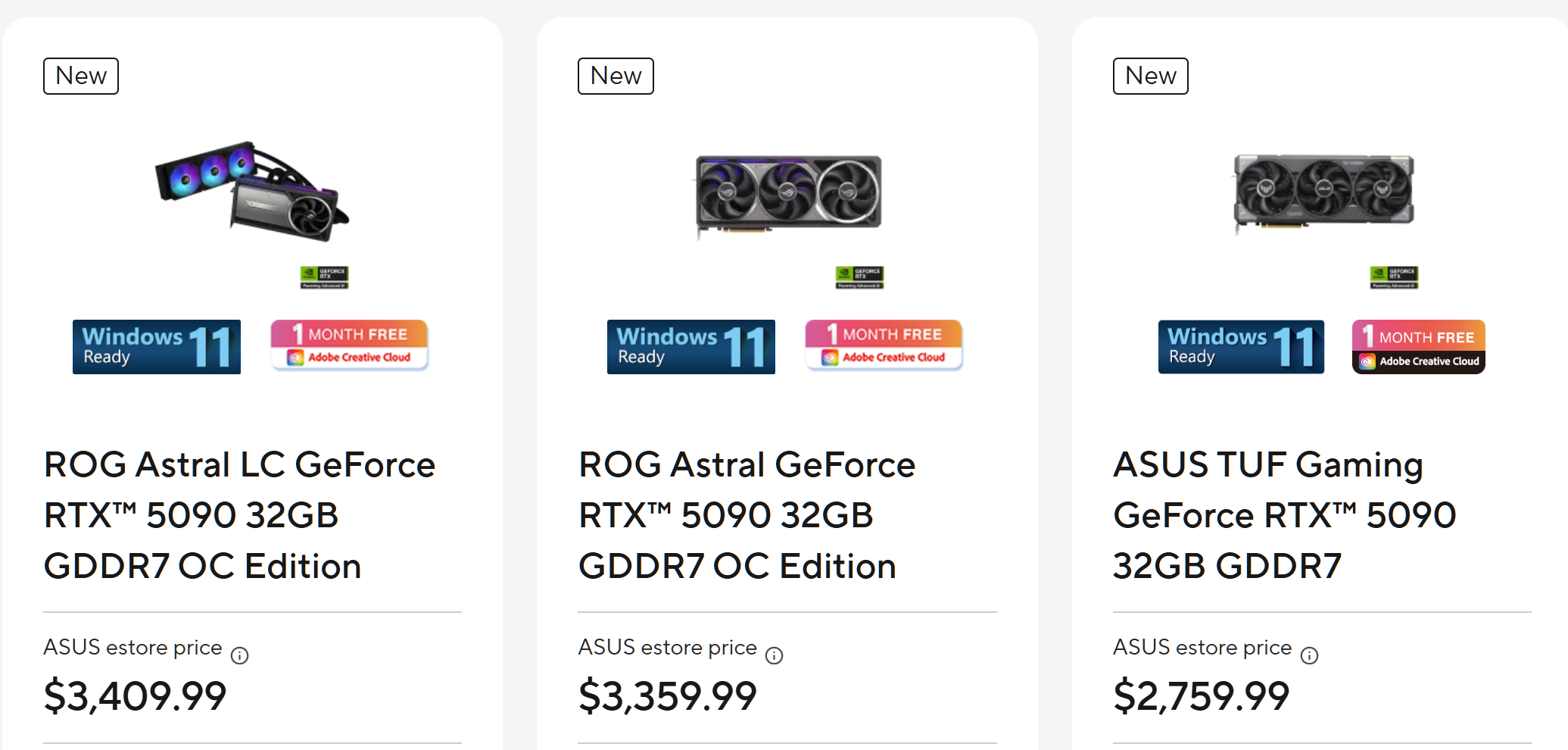Viewport: 1568px width, 750px height.
Task: Open the ROG Astral triple-fan GPU image
Action: pos(788,193)
